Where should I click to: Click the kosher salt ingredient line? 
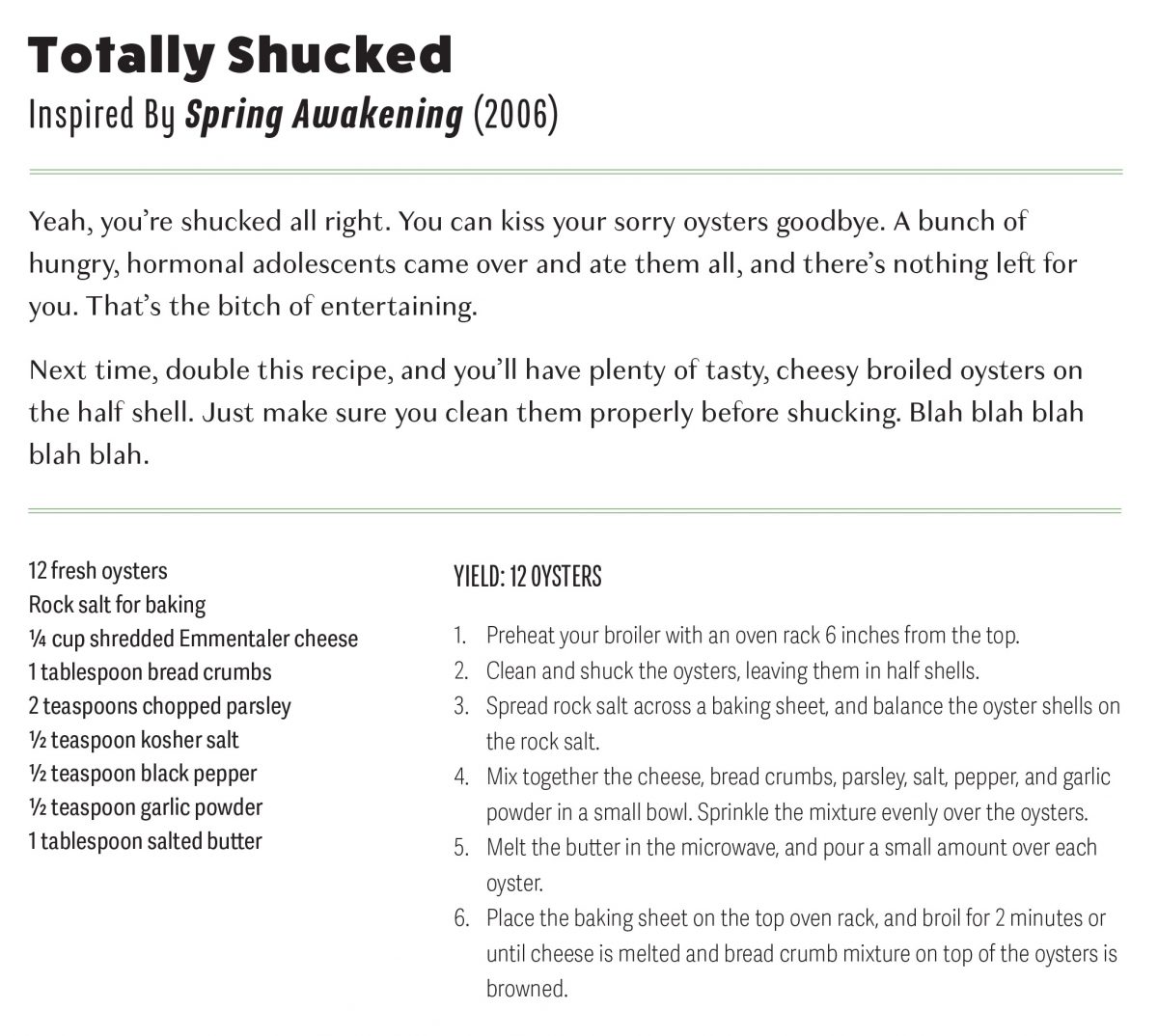pyautogui.click(x=133, y=740)
